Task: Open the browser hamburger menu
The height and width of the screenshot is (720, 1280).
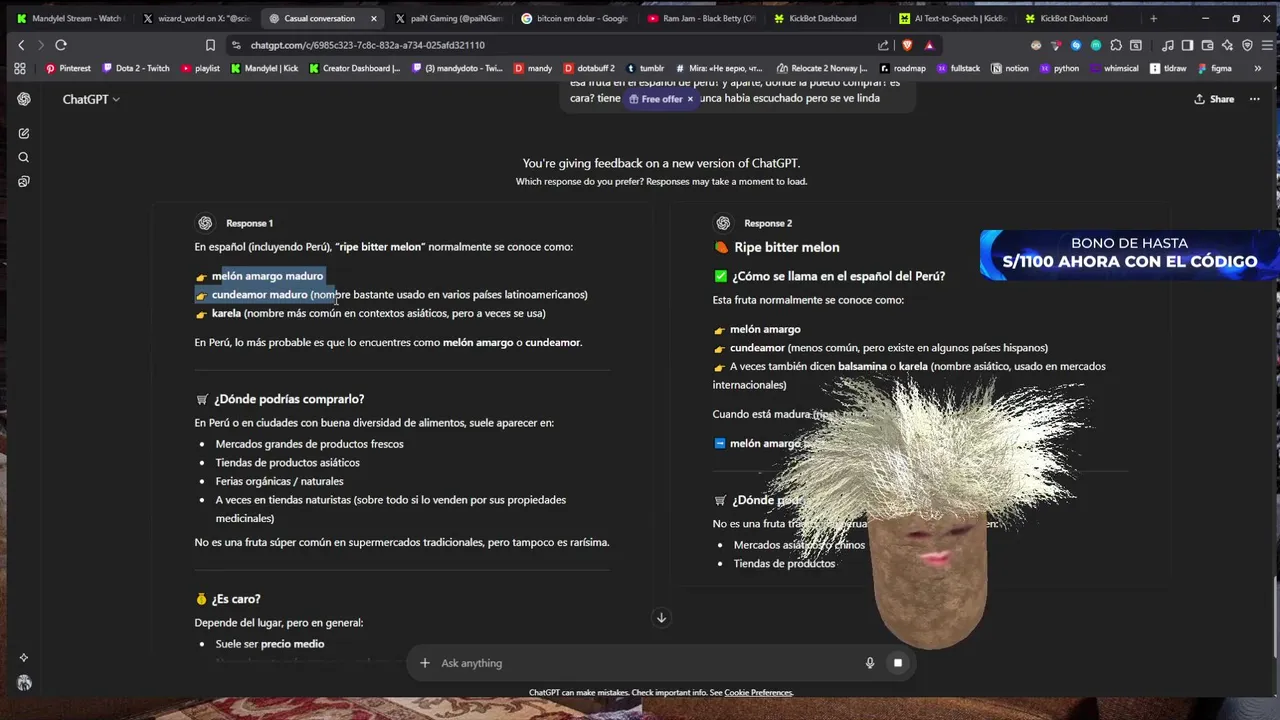Action: tap(1265, 45)
